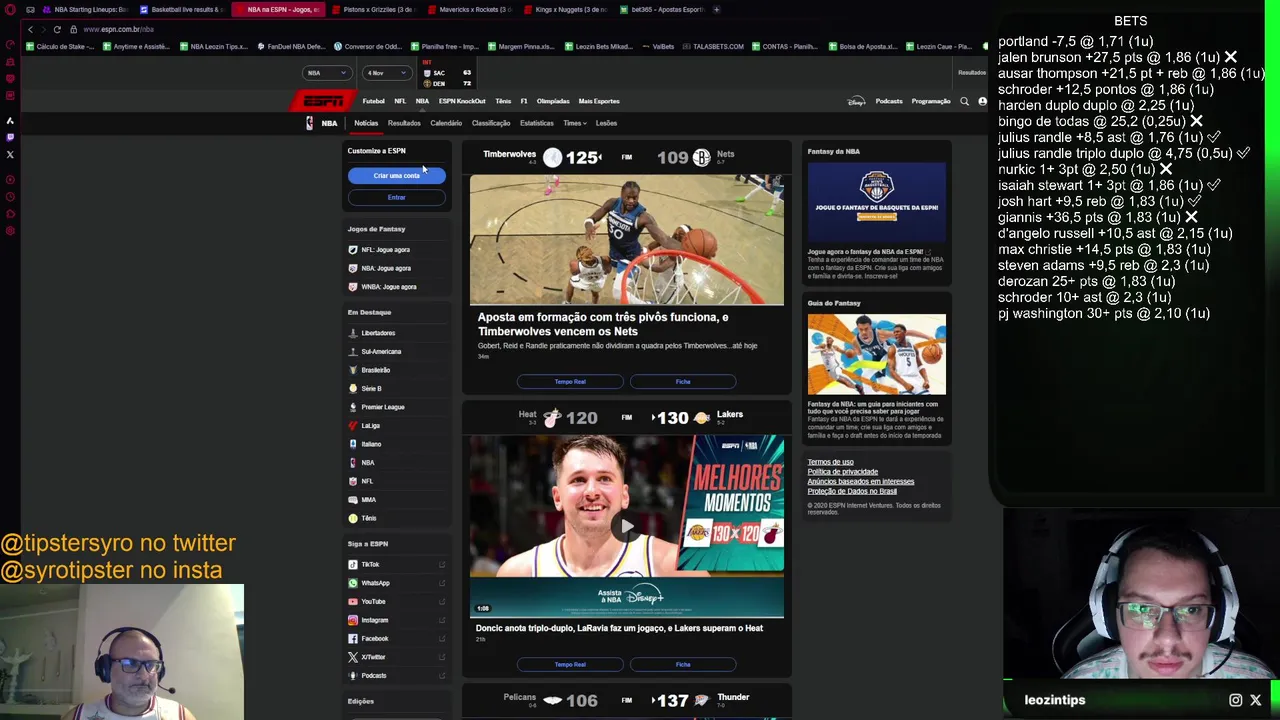Screen dimensions: 1280x720
Task: Click the NBA logo beside section title
Action: pyautogui.click(x=309, y=123)
